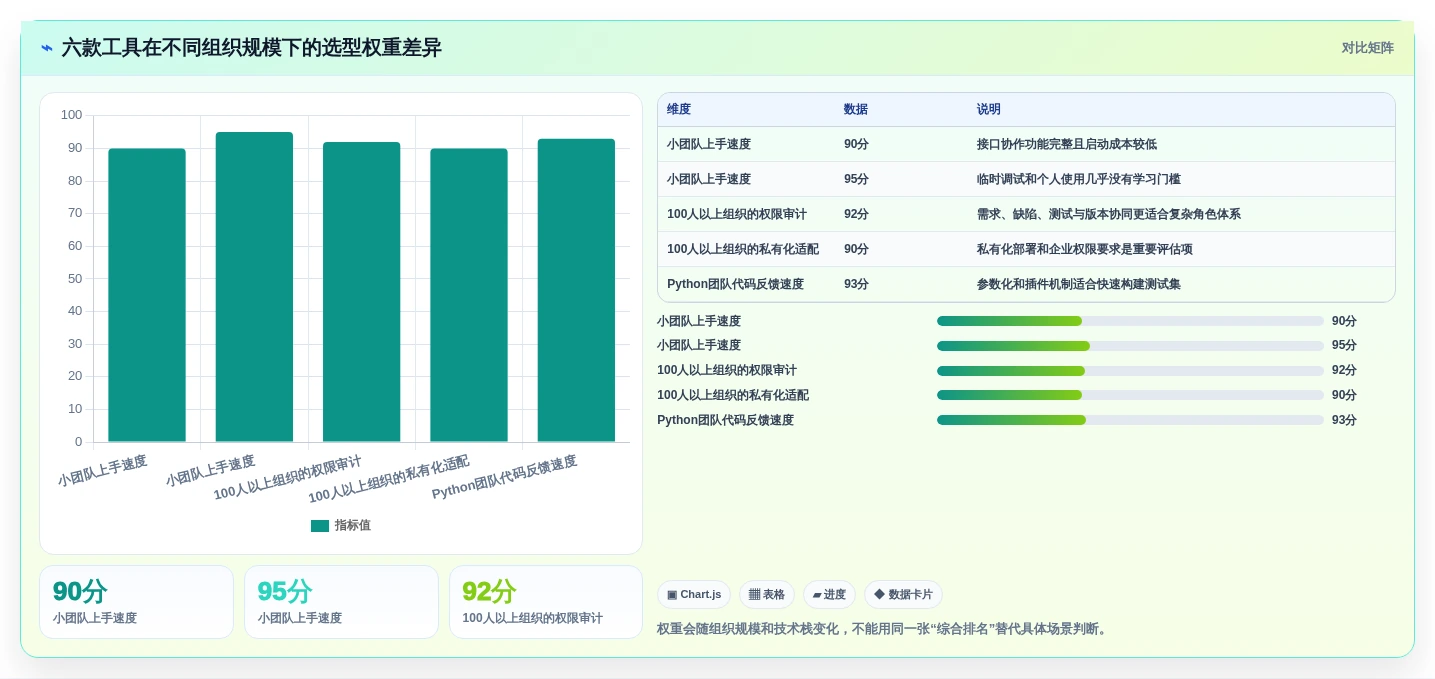Click the chart bar for 100人以上组织的私有化适配

pyautogui.click(x=469, y=295)
